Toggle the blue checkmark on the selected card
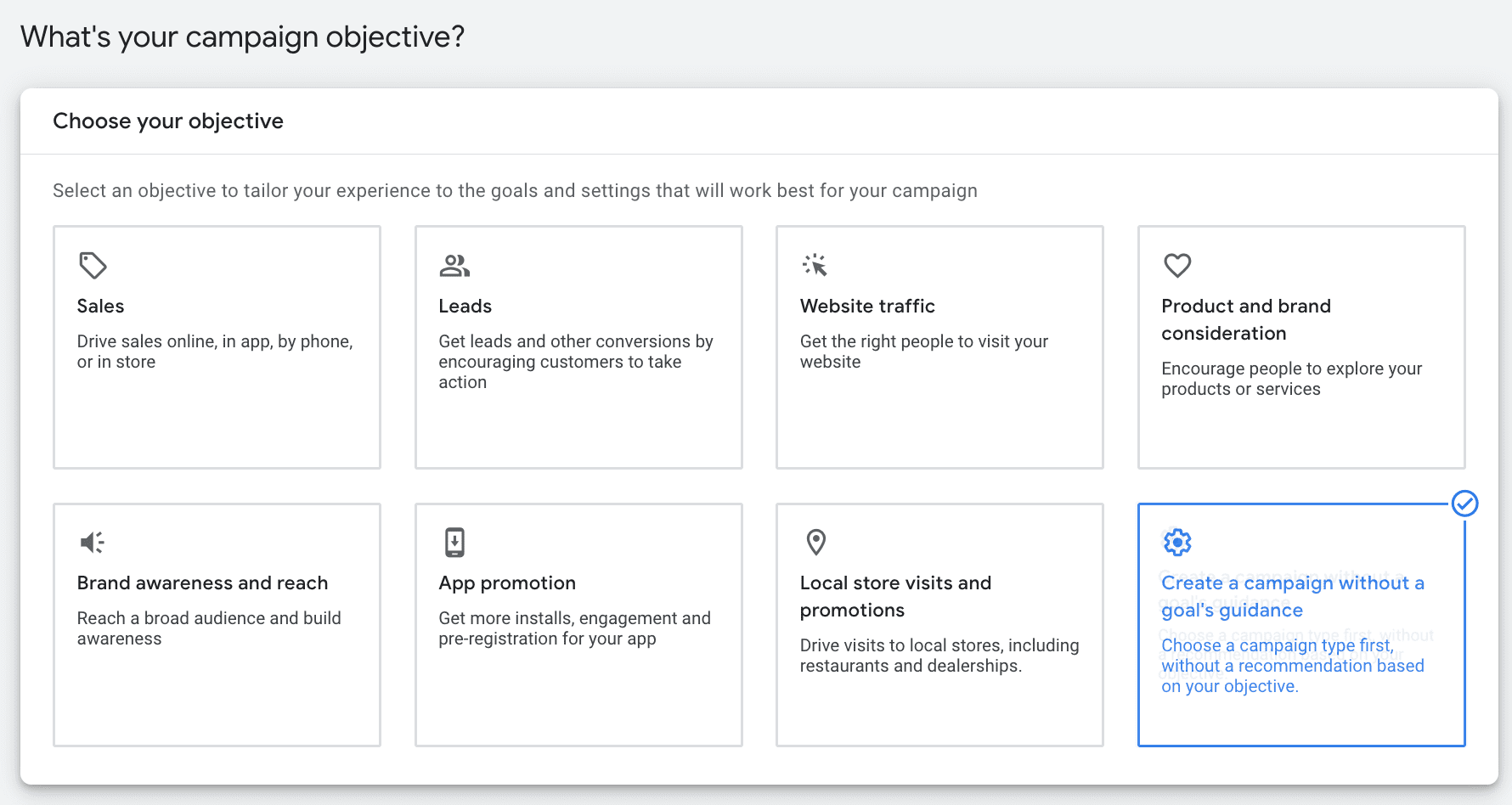The width and height of the screenshot is (1512, 805). pyautogui.click(x=1464, y=504)
